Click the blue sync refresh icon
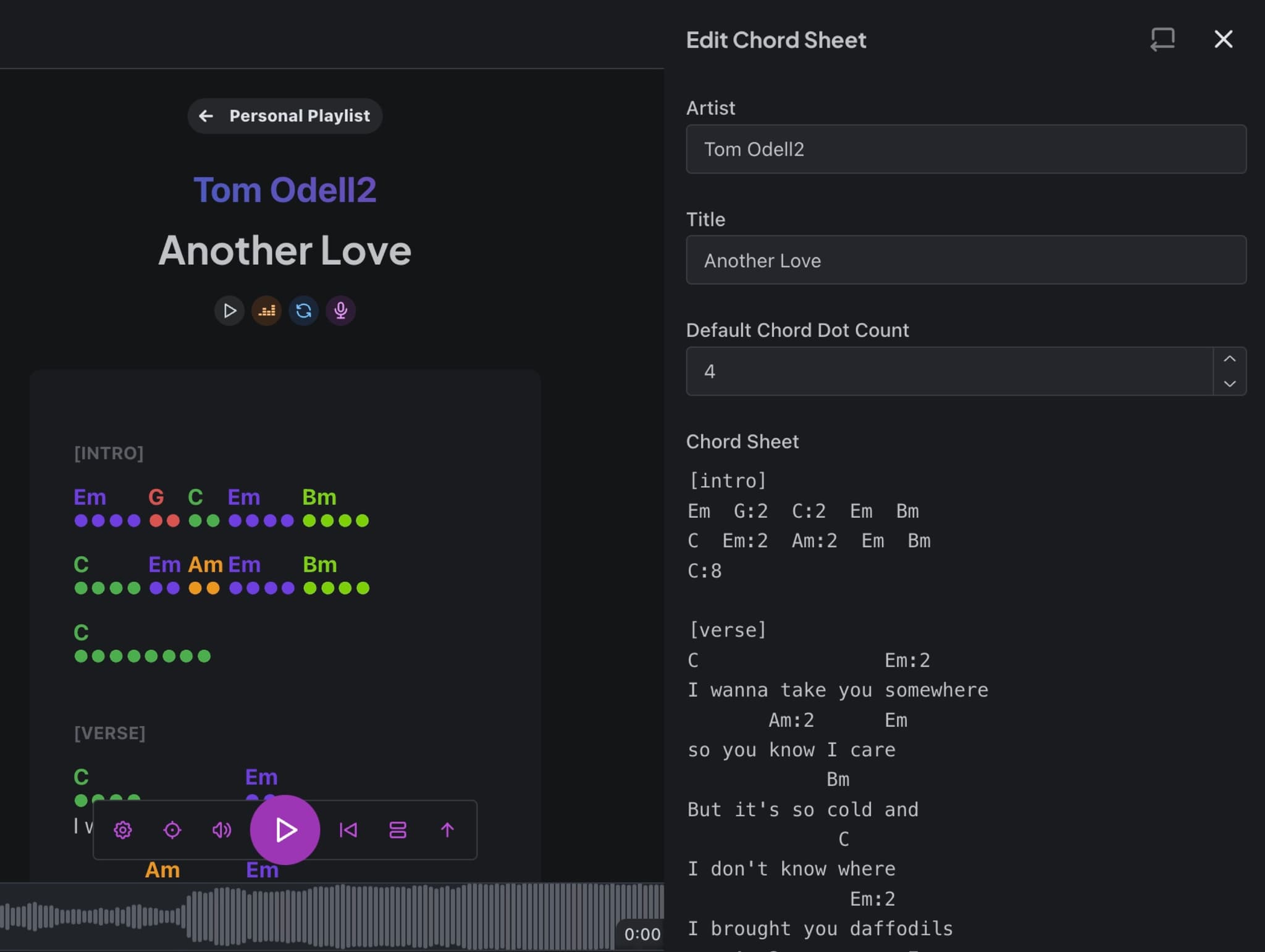The image size is (1265, 952). pos(303,310)
